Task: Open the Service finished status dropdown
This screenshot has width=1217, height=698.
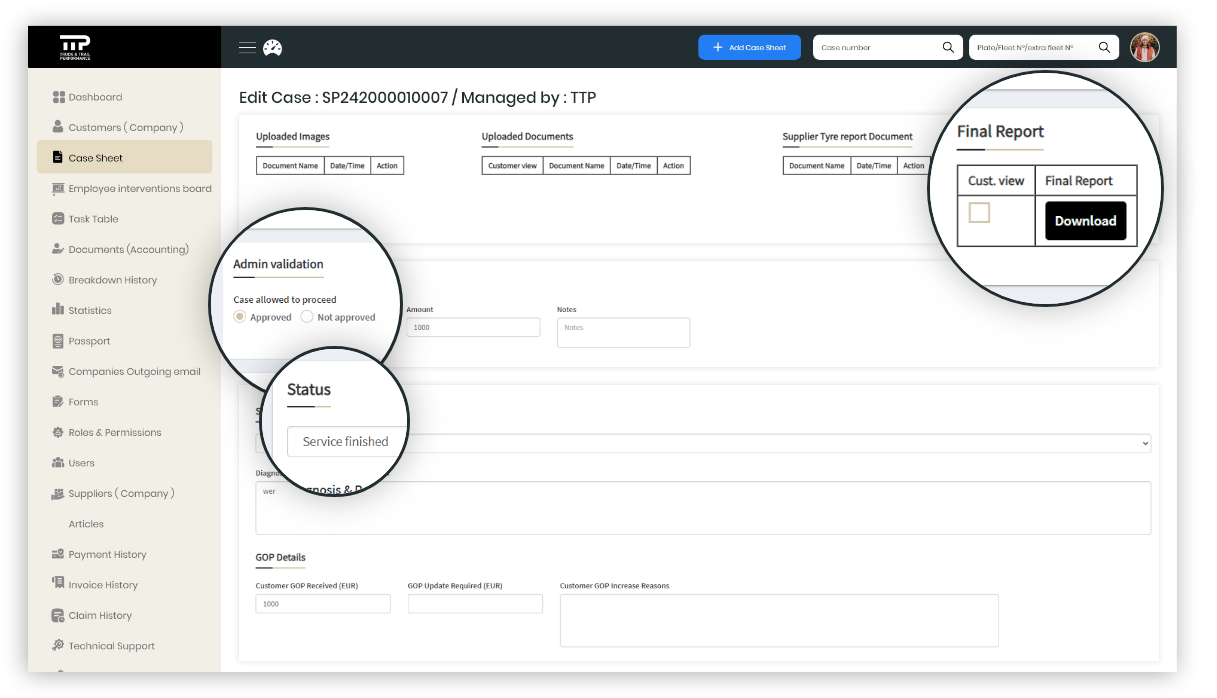Action: 345,441
